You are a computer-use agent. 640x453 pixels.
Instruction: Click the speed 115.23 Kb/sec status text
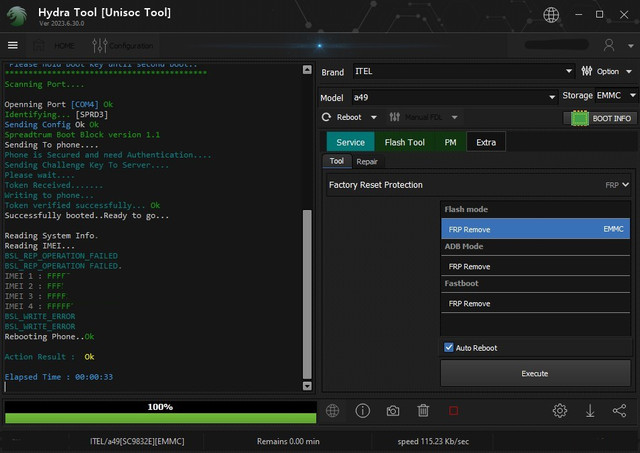tap(433, 441)
